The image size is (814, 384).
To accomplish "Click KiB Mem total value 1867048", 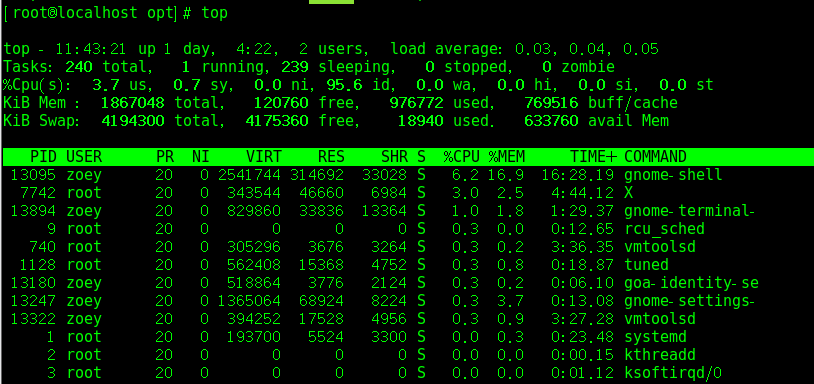I will coord(133,103).
